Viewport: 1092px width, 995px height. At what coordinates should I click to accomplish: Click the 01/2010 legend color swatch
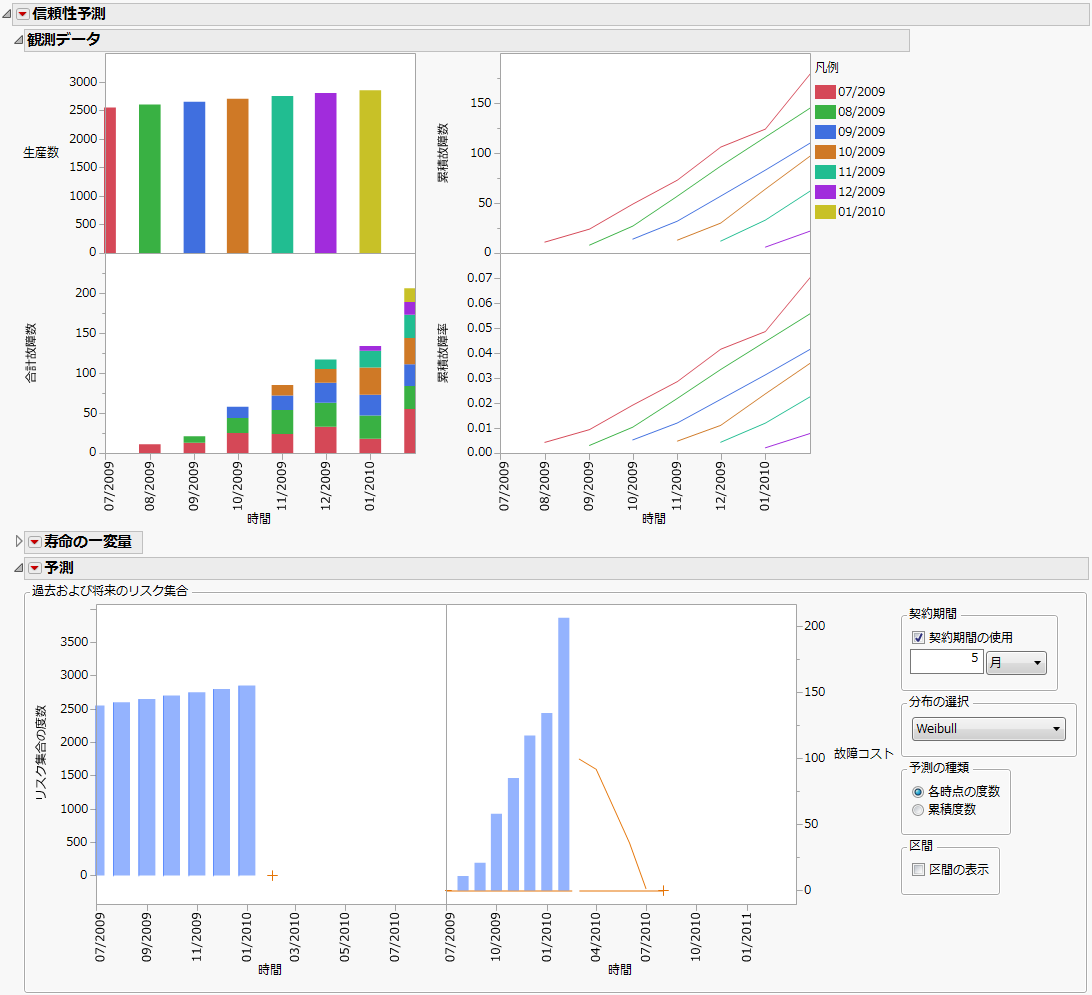pyautogui.click(x=825, y=212)
